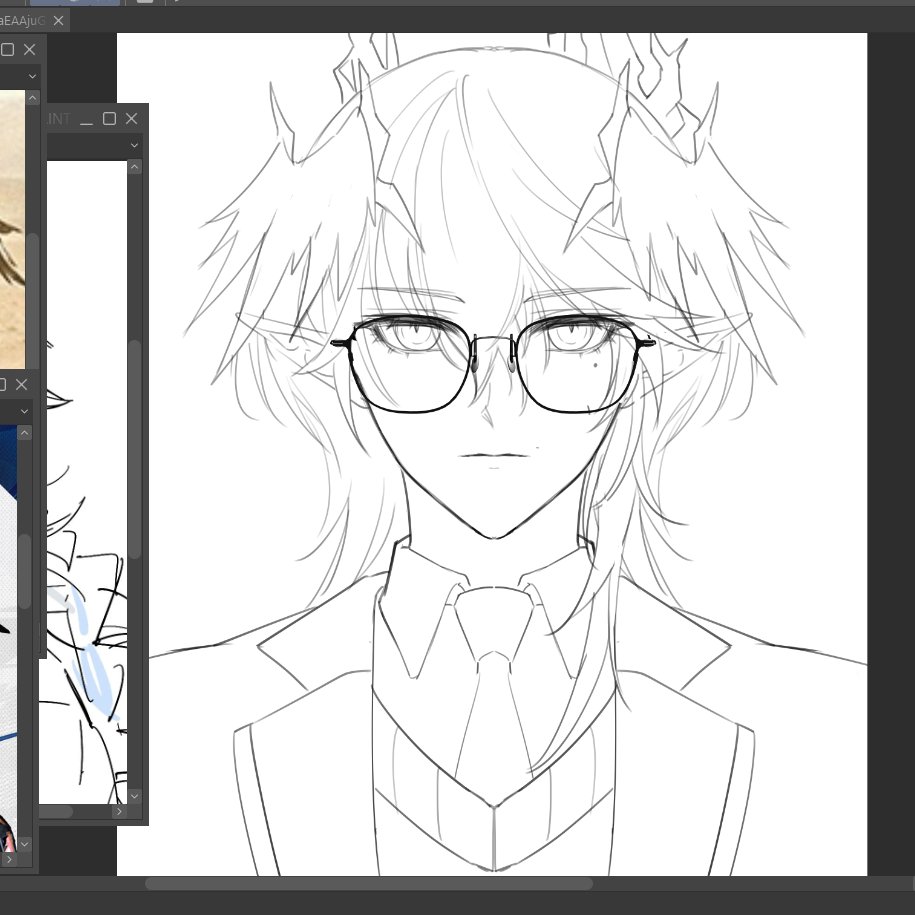Maximize the INT sketch window
The image size is (915, 915).
(x=109, y=119)
